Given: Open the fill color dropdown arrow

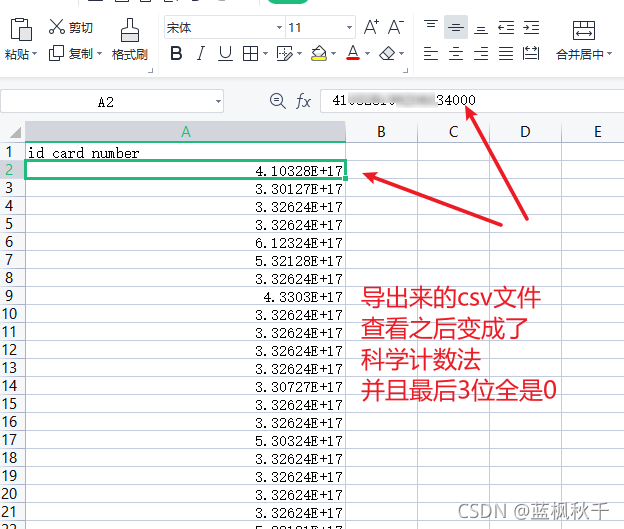Looking at the screenshot, I should click(x=333, y=53).
